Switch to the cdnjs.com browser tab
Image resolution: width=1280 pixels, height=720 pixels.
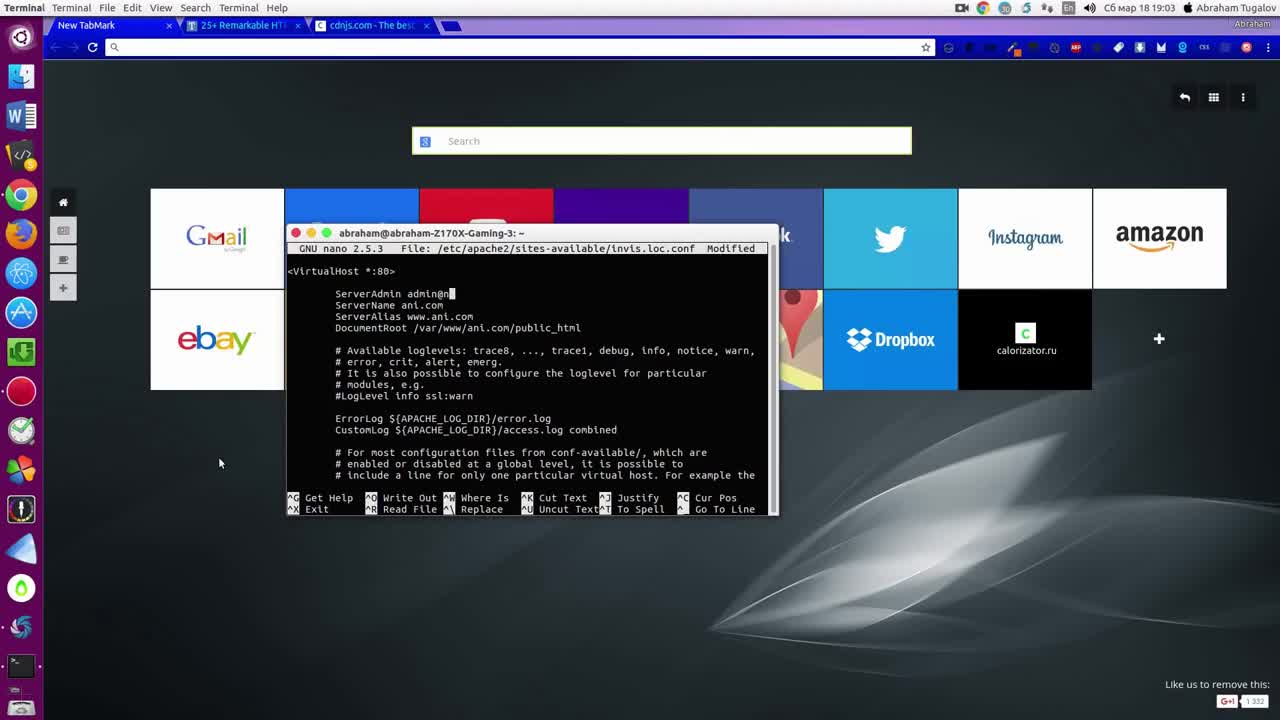click(371, 25)
